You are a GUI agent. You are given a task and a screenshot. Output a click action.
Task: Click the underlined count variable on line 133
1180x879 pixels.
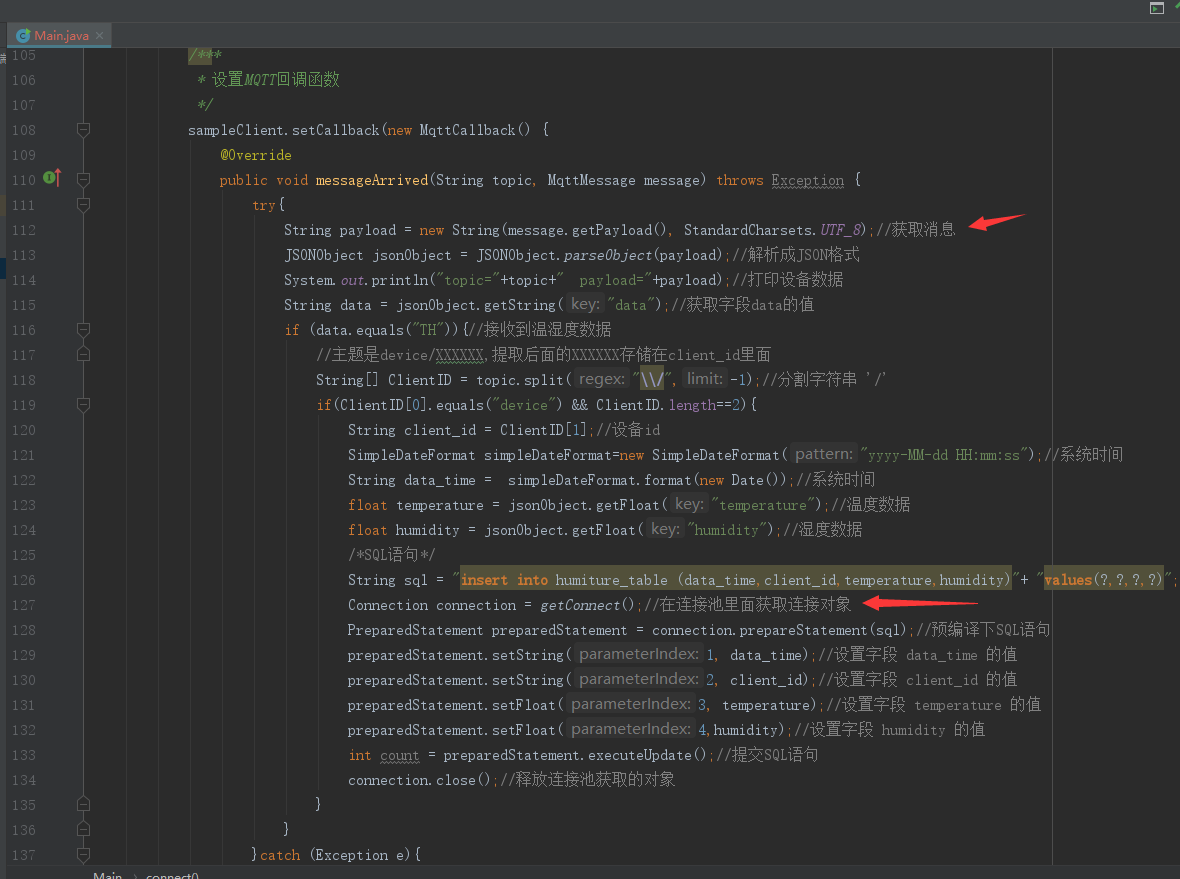[x=399, y=756]
